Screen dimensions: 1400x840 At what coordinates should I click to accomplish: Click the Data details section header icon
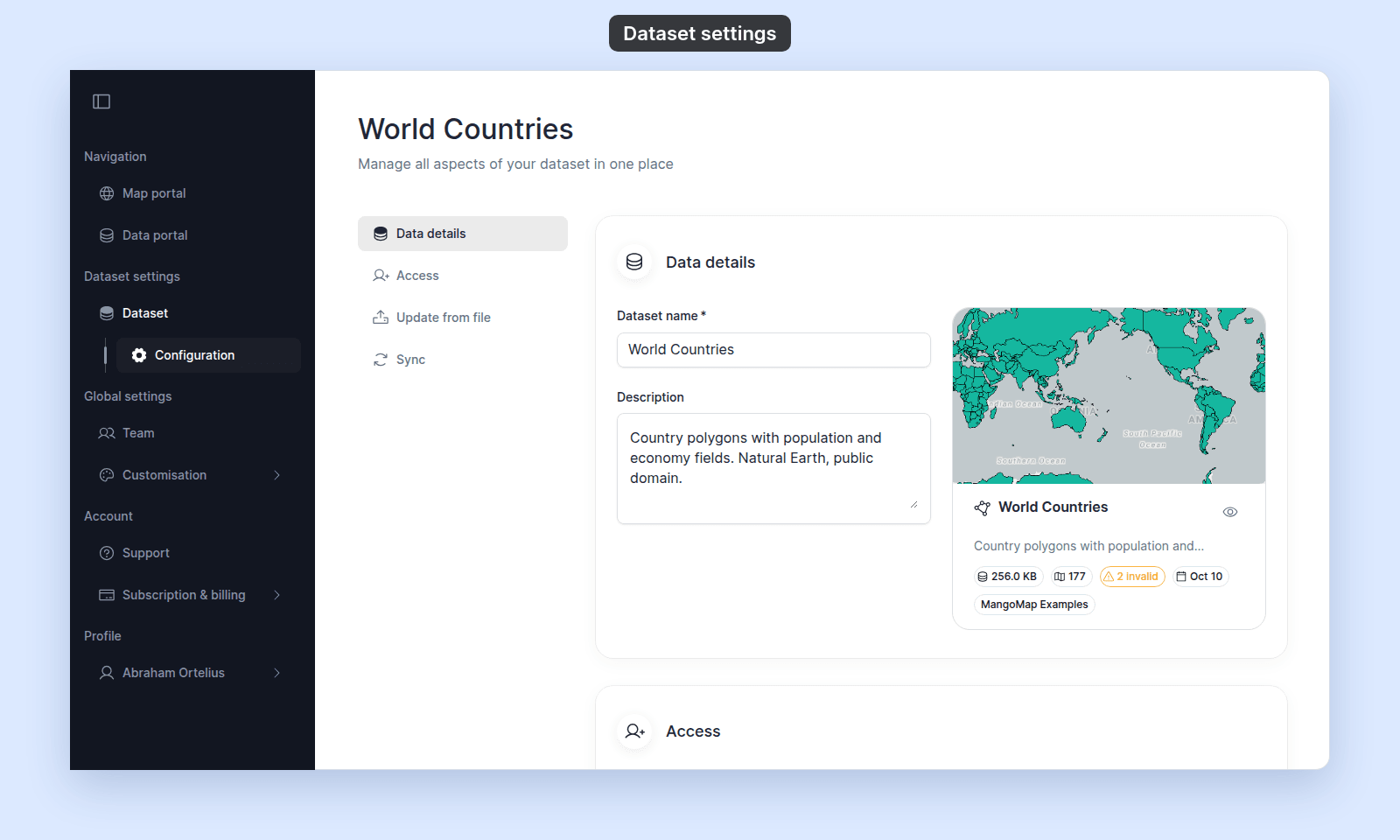tap(634, 262)
